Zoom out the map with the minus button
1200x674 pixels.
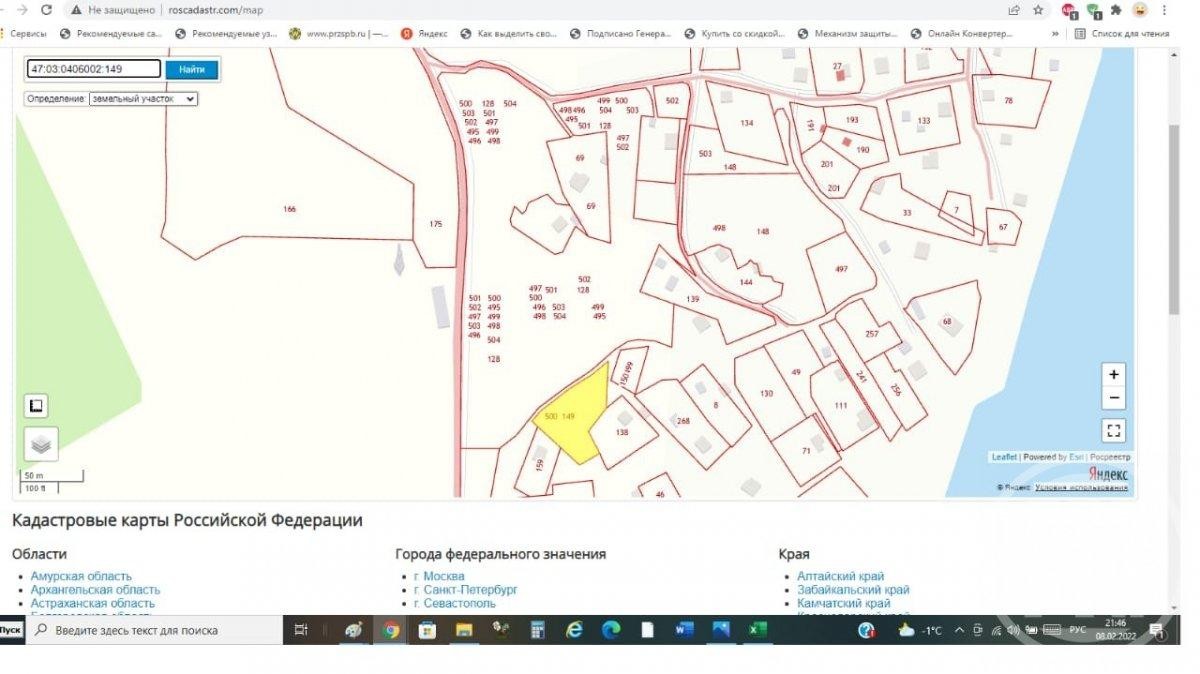coord(1114,398)
